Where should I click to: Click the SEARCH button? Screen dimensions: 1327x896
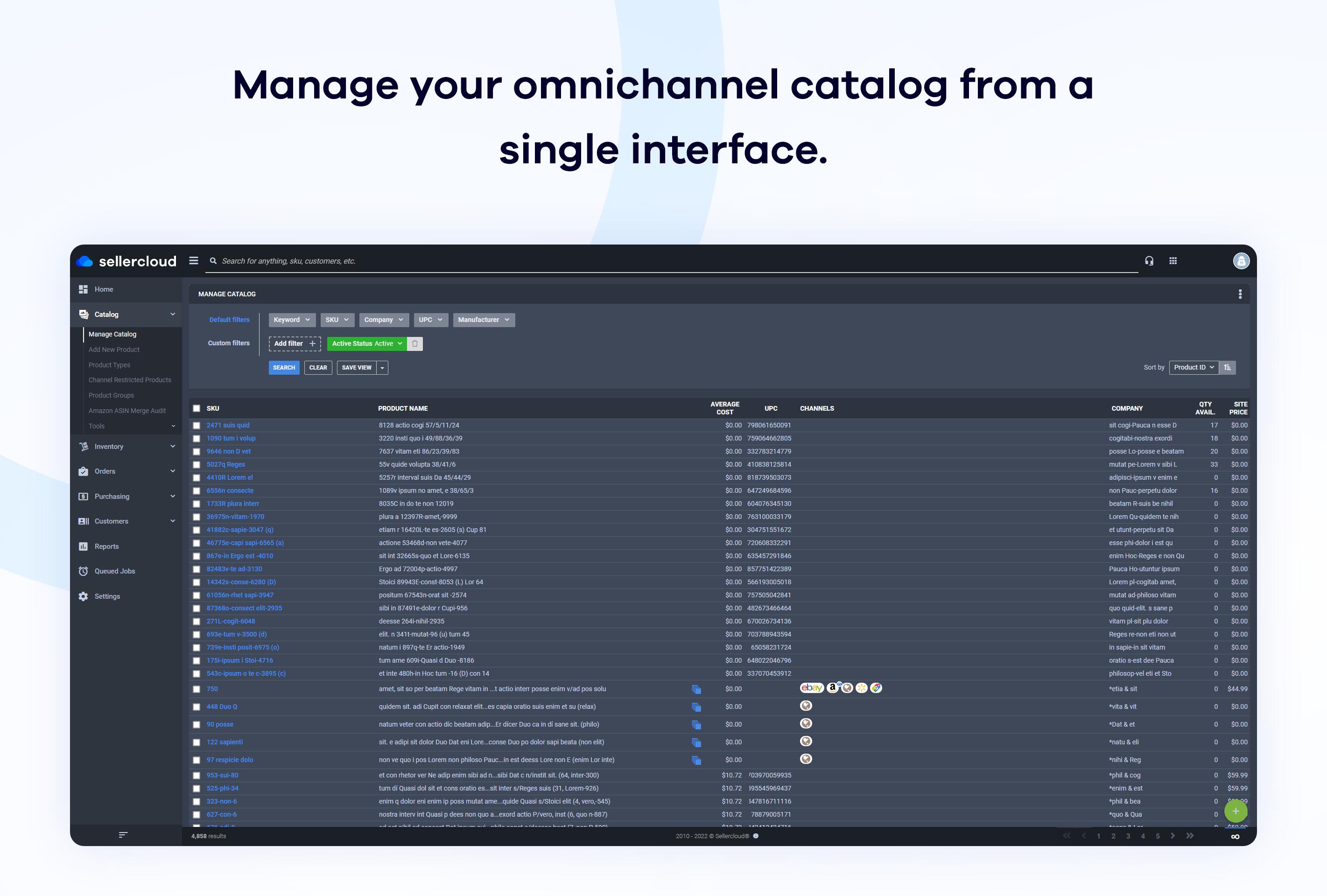tap(284, 368)
